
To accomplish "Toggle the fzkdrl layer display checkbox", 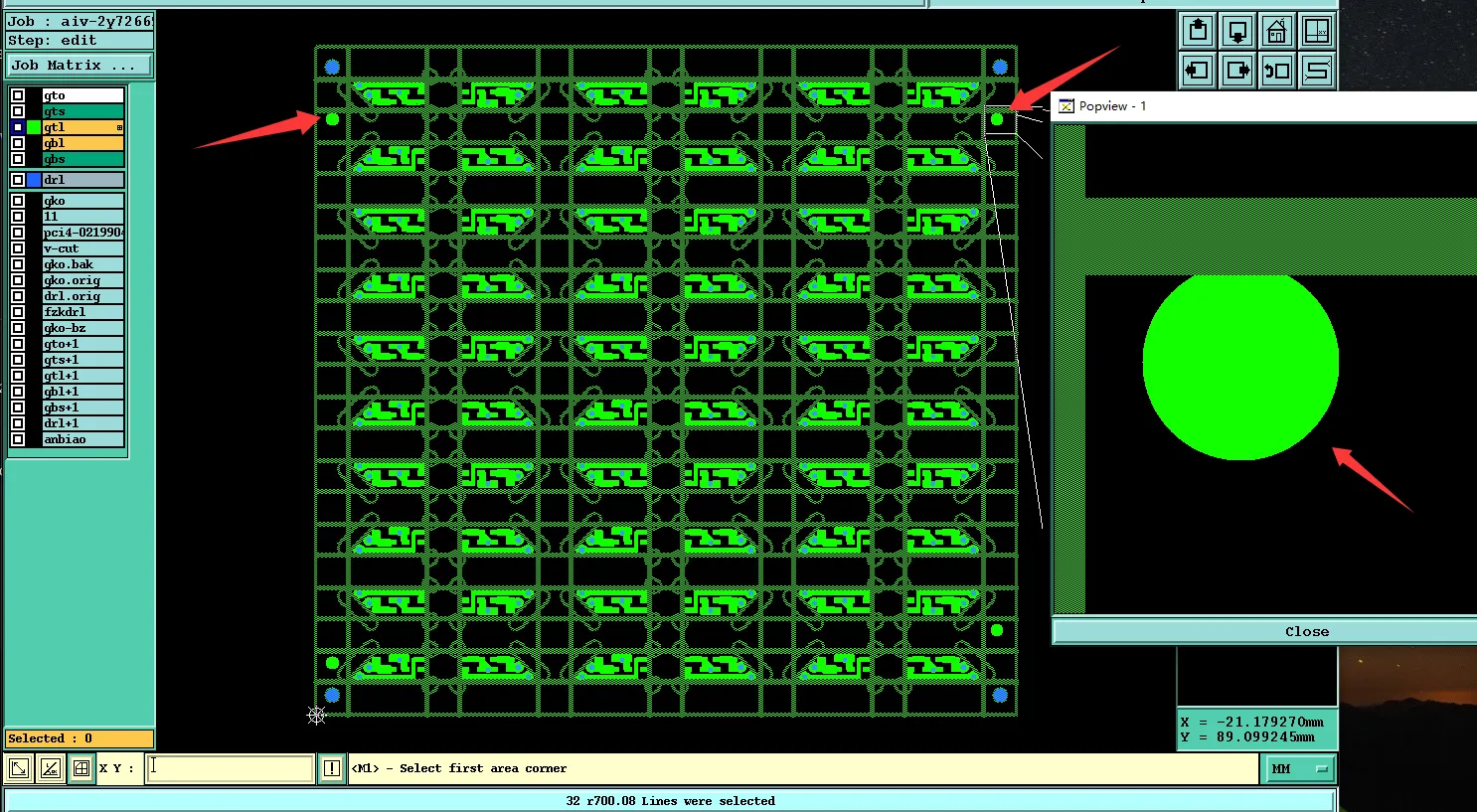I will click(18, 312).
